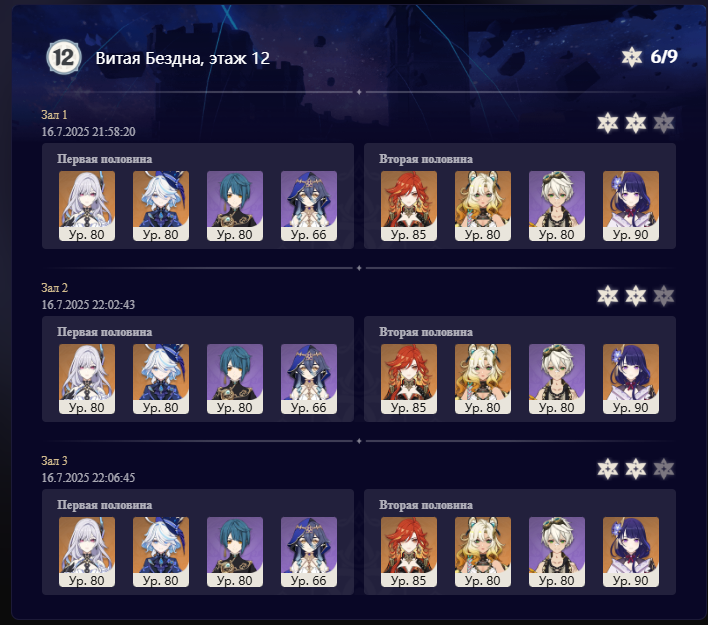
Task: Select white-haired Ур. 80 character in Зал 1 first half
Action: click(87, 205)
